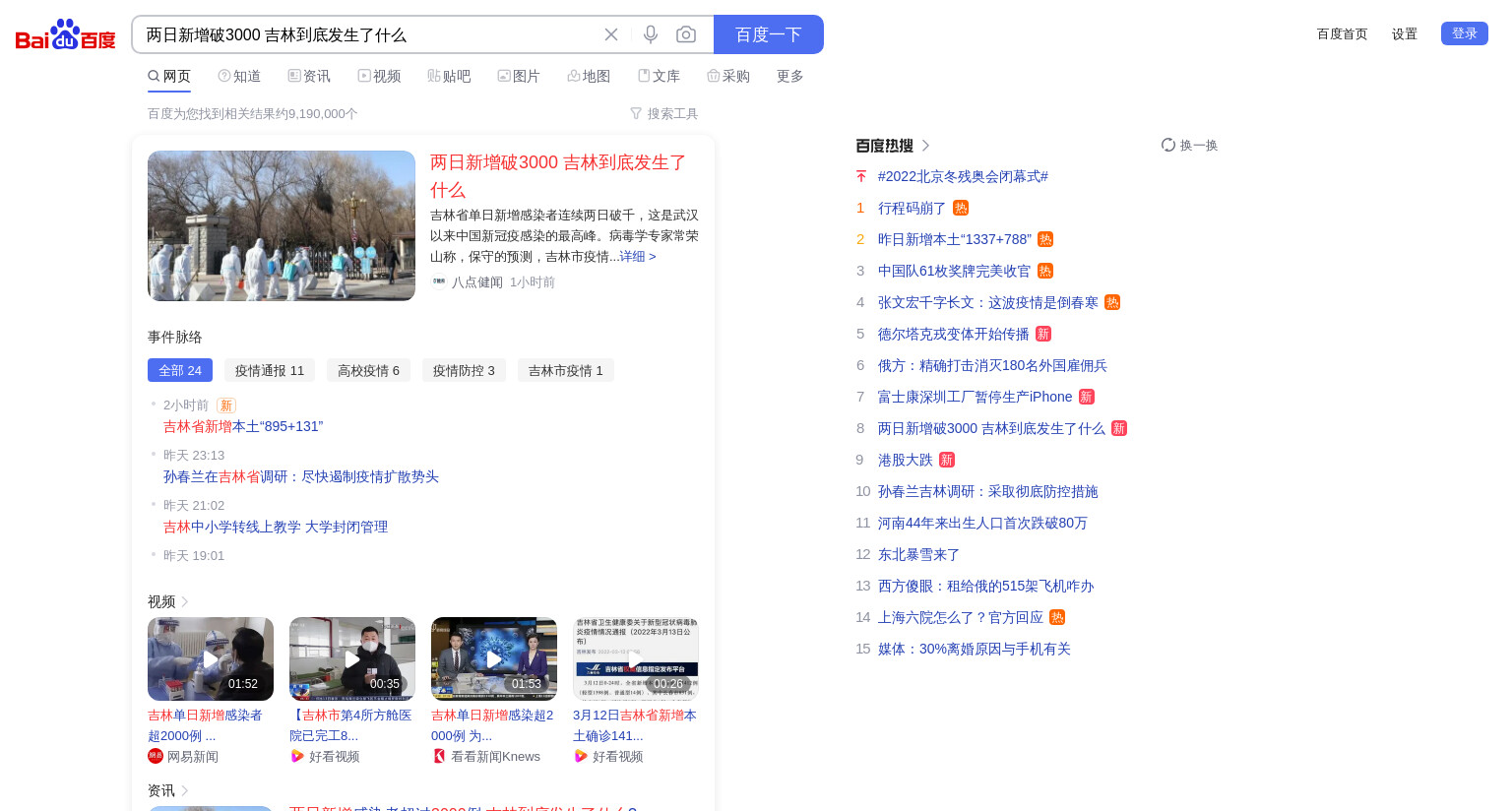Switch to the 采购 tab

tap(728, 76)
